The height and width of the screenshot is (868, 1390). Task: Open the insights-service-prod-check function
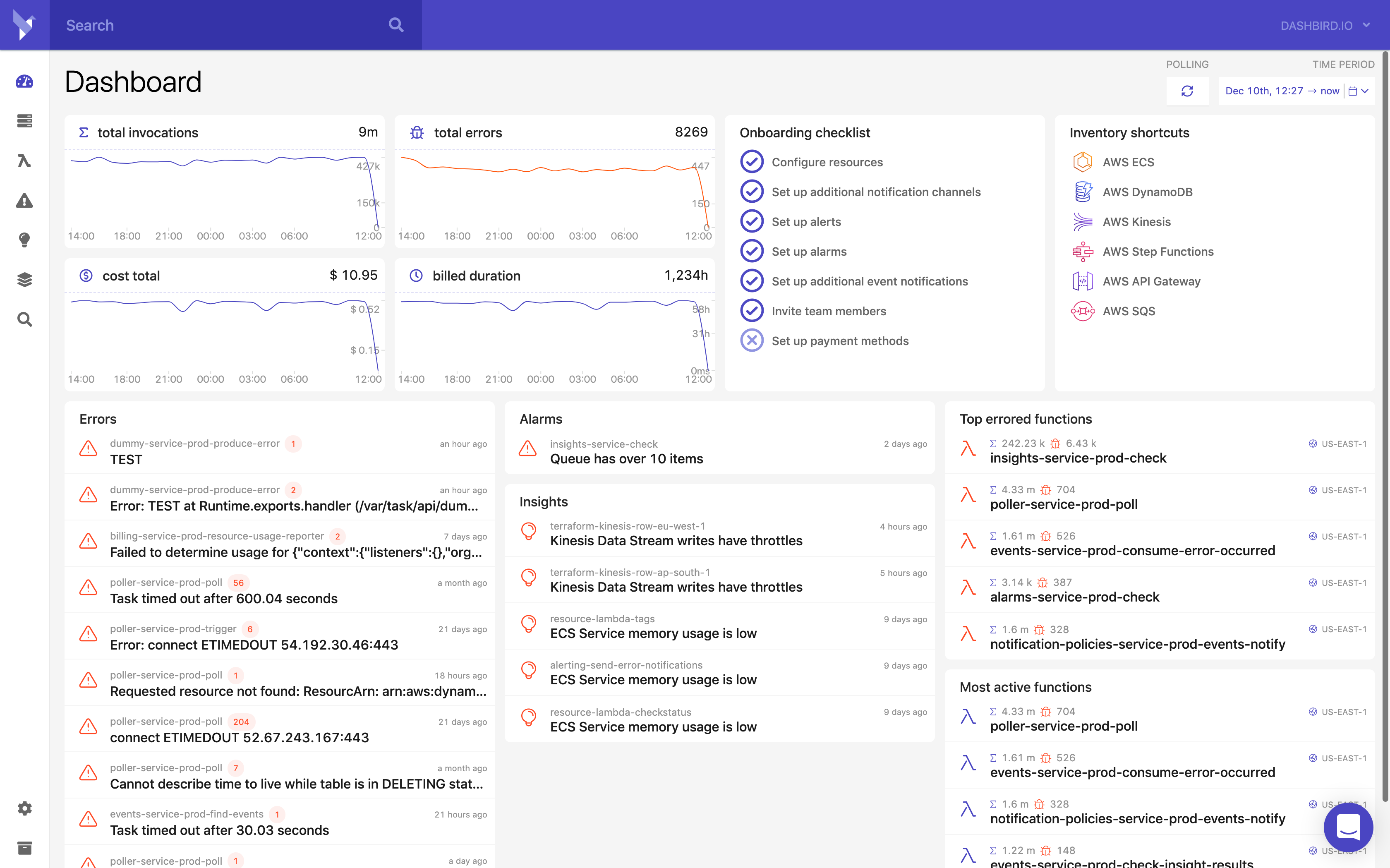point(1078,458)
